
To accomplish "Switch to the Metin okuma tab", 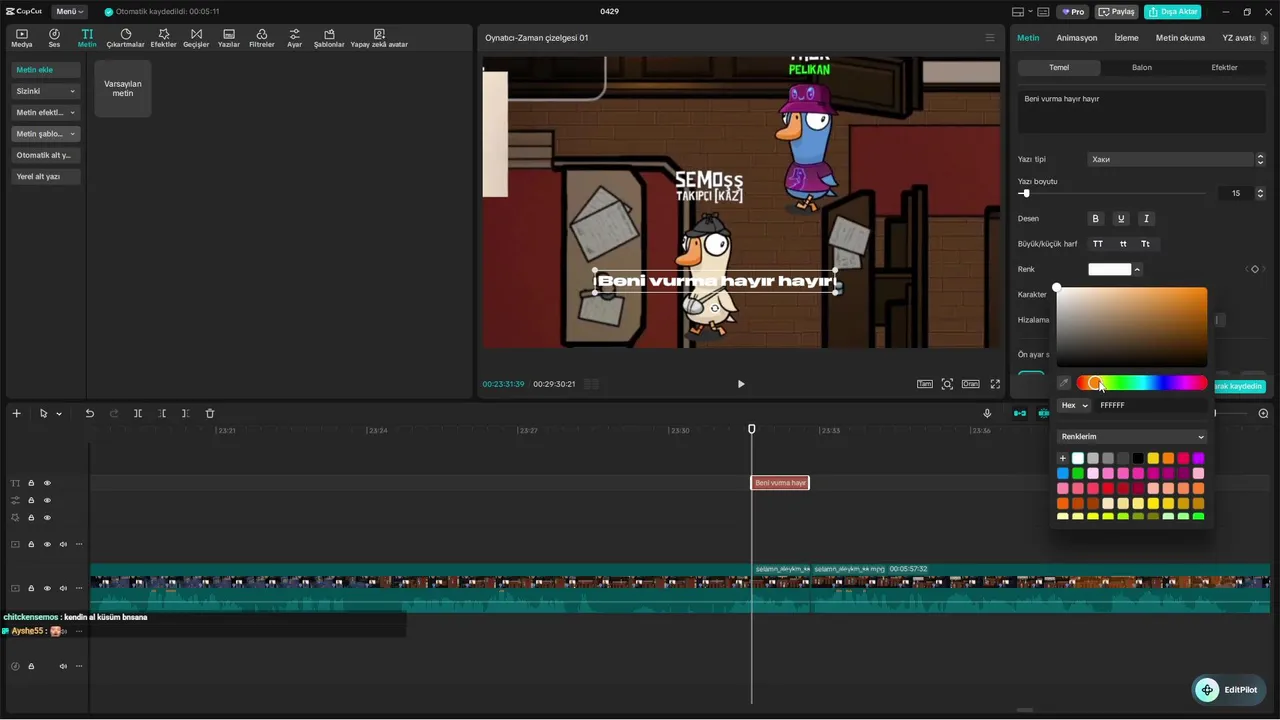I will point(1180,38).
